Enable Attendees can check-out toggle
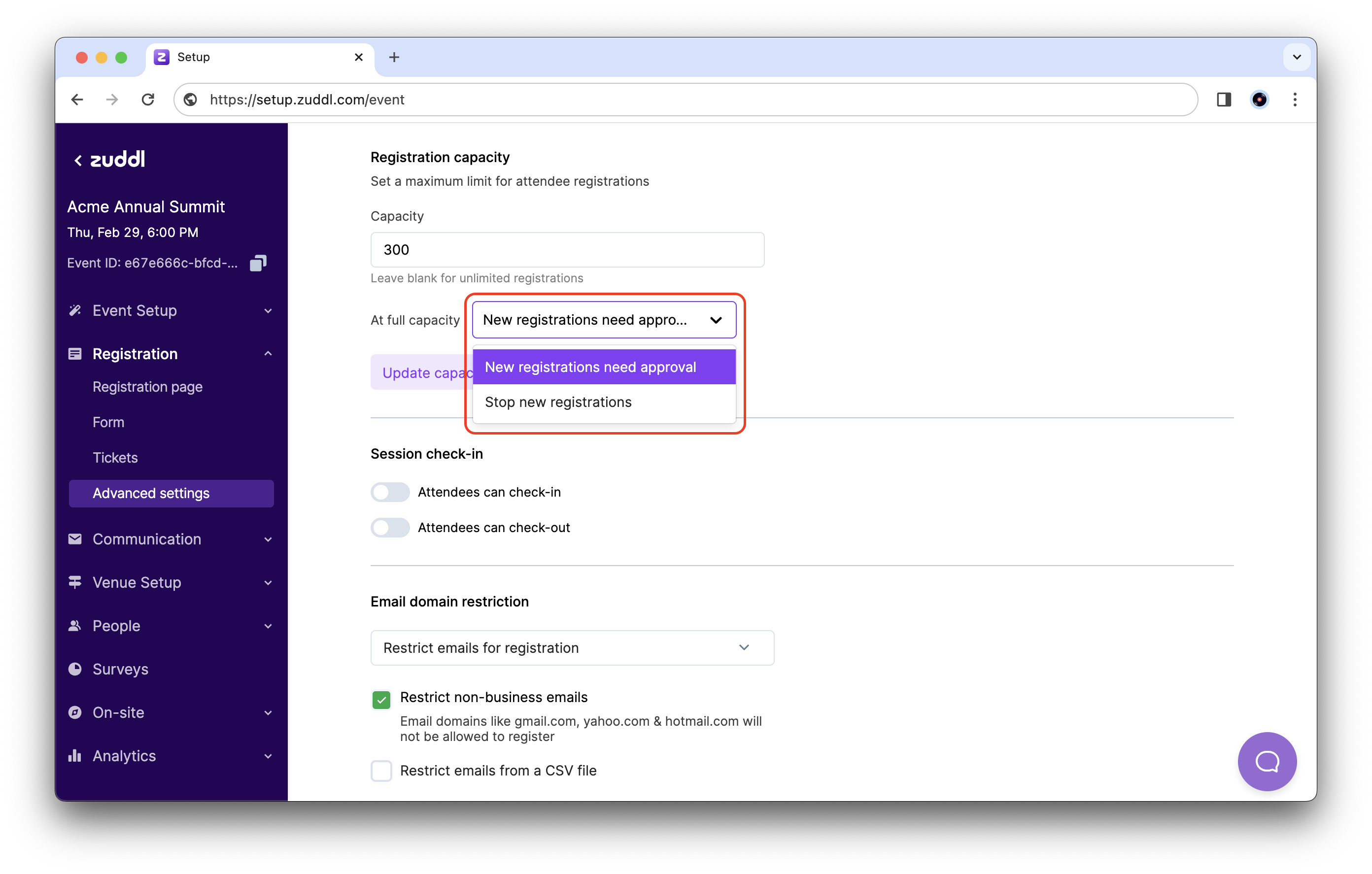 click(x=390, y=528)
